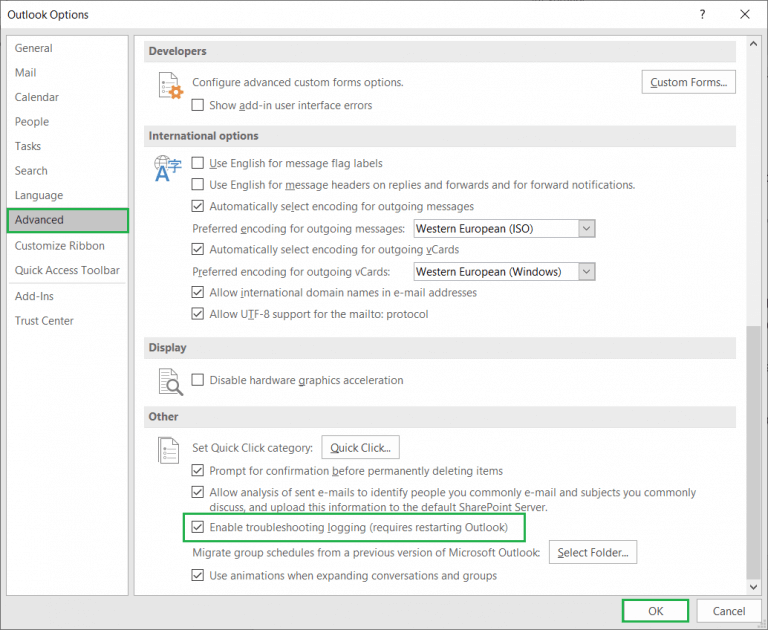Open the outgoing vCards encoding dropdown
The image size is (768, 630).
coord(586,272)
